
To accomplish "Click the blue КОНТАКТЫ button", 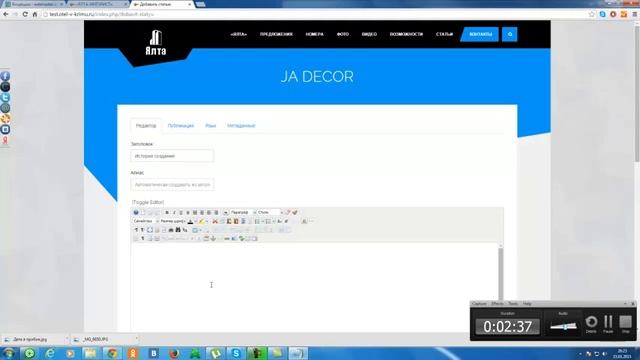I will point(480,34).
